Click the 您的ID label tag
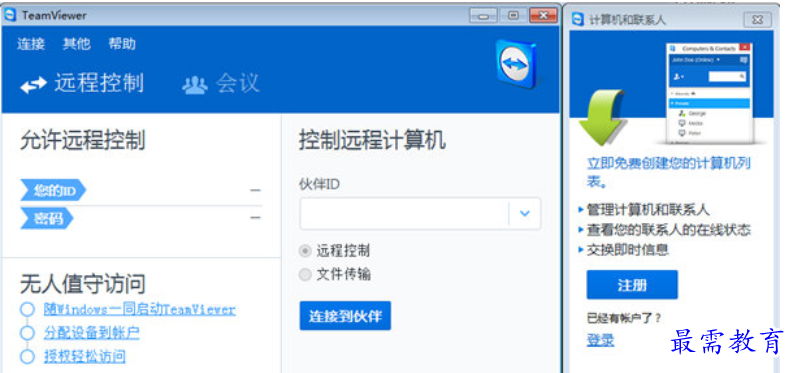This screenshot has height=373, width=792. tap(53, 190)
